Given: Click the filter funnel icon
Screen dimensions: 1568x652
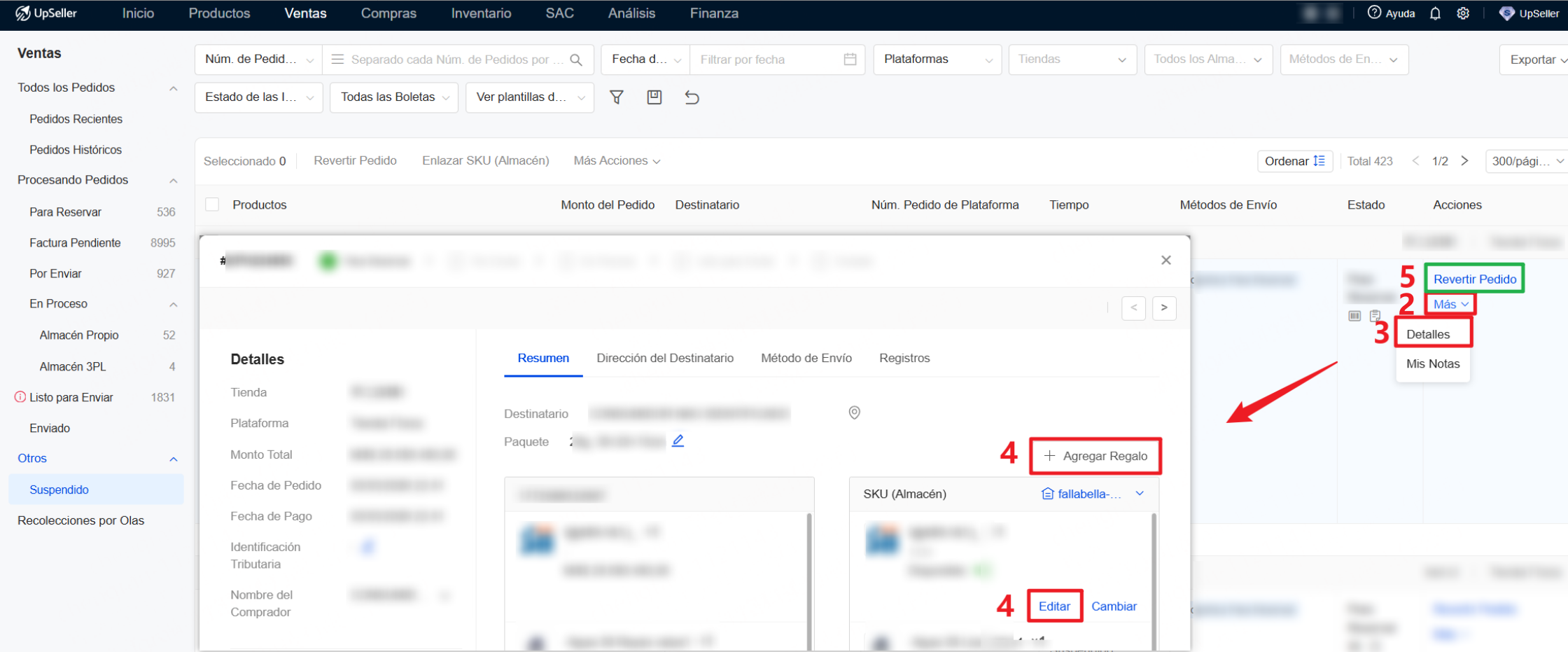Looking at the screenshot, I should [616, 97].
